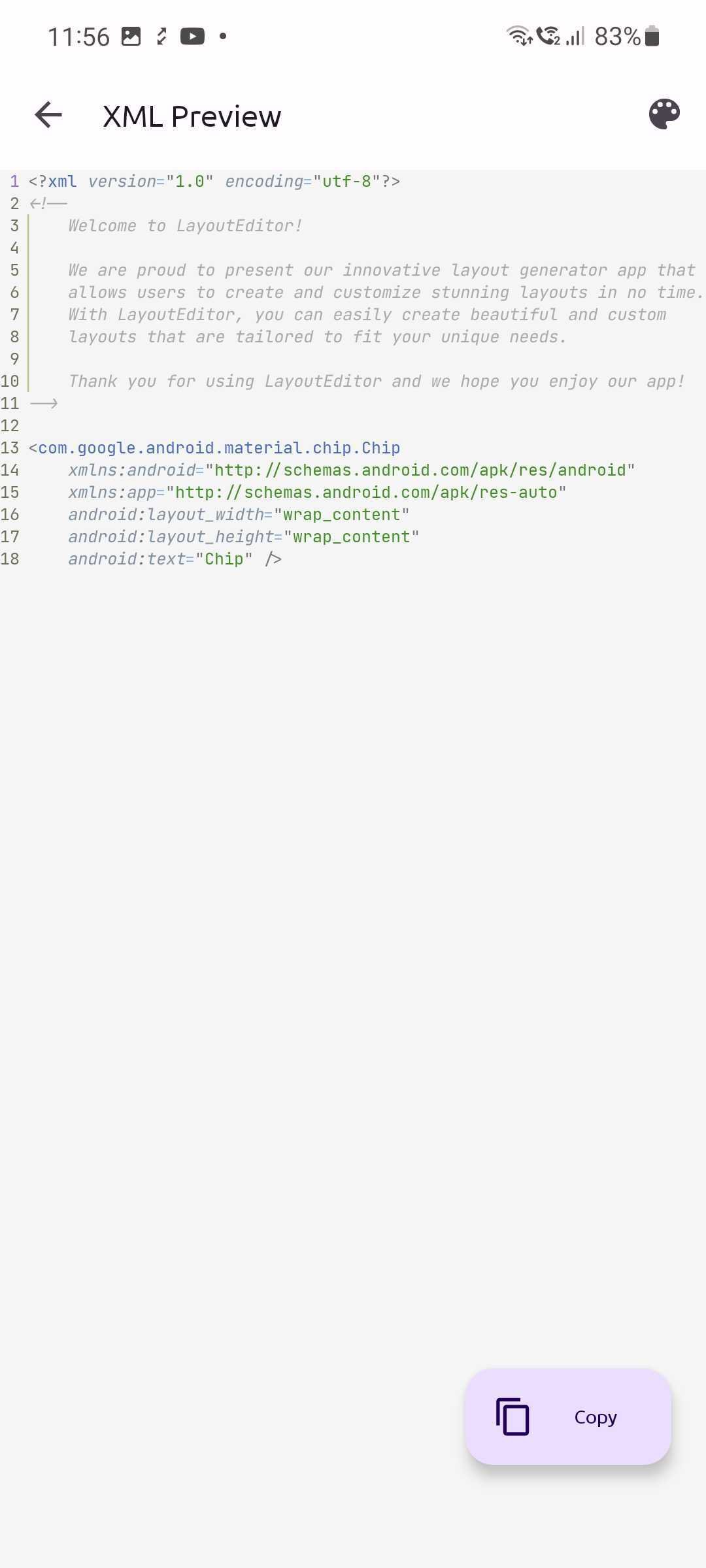Image resolution: width=706 pixels, height=1568 pixels.
Task: Tap the Wi-Fi calling status icon
Action: point(548,36)
